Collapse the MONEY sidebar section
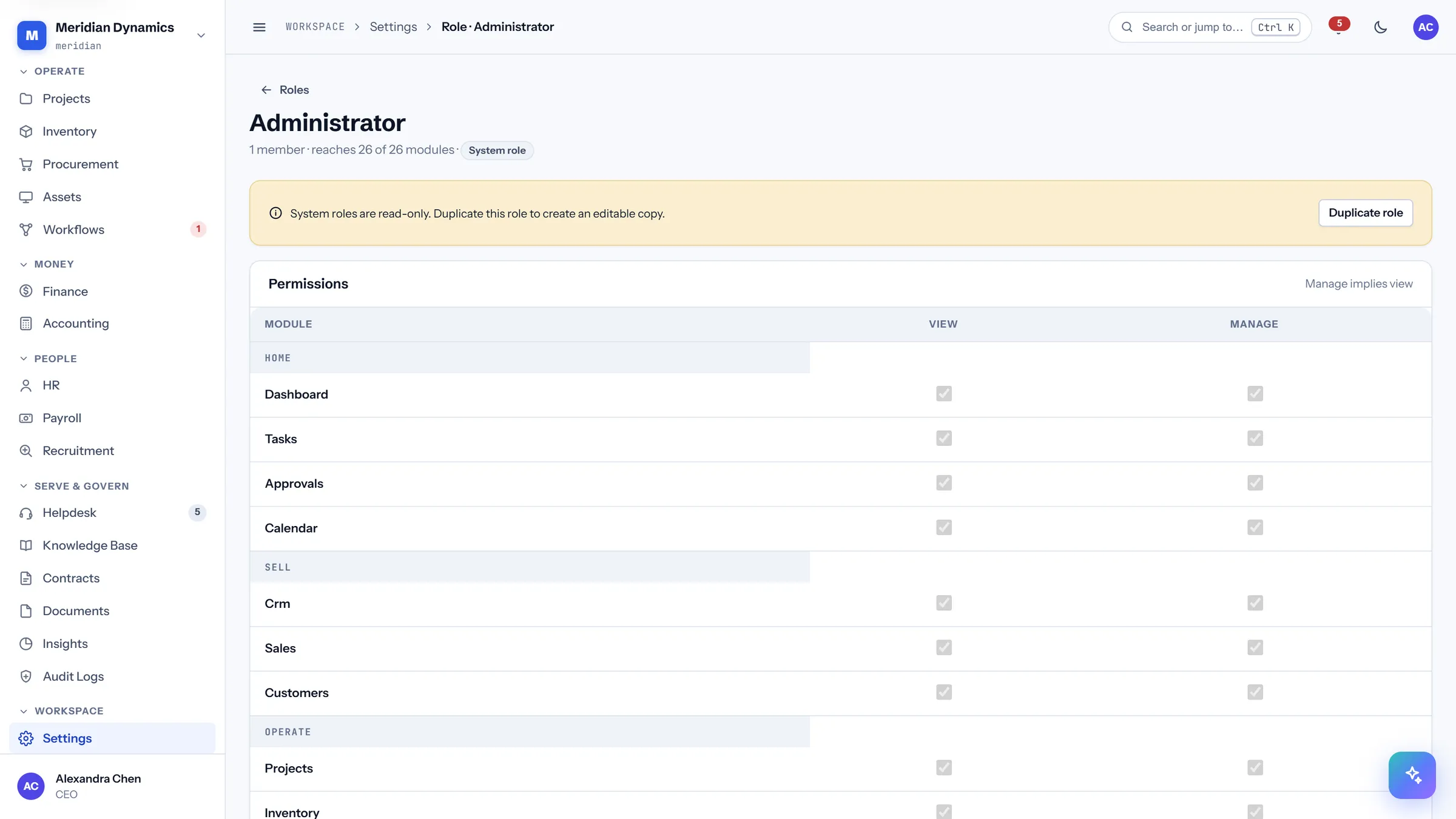The width and height of the screenshot is (1456, 819). [x=47, y=264]
